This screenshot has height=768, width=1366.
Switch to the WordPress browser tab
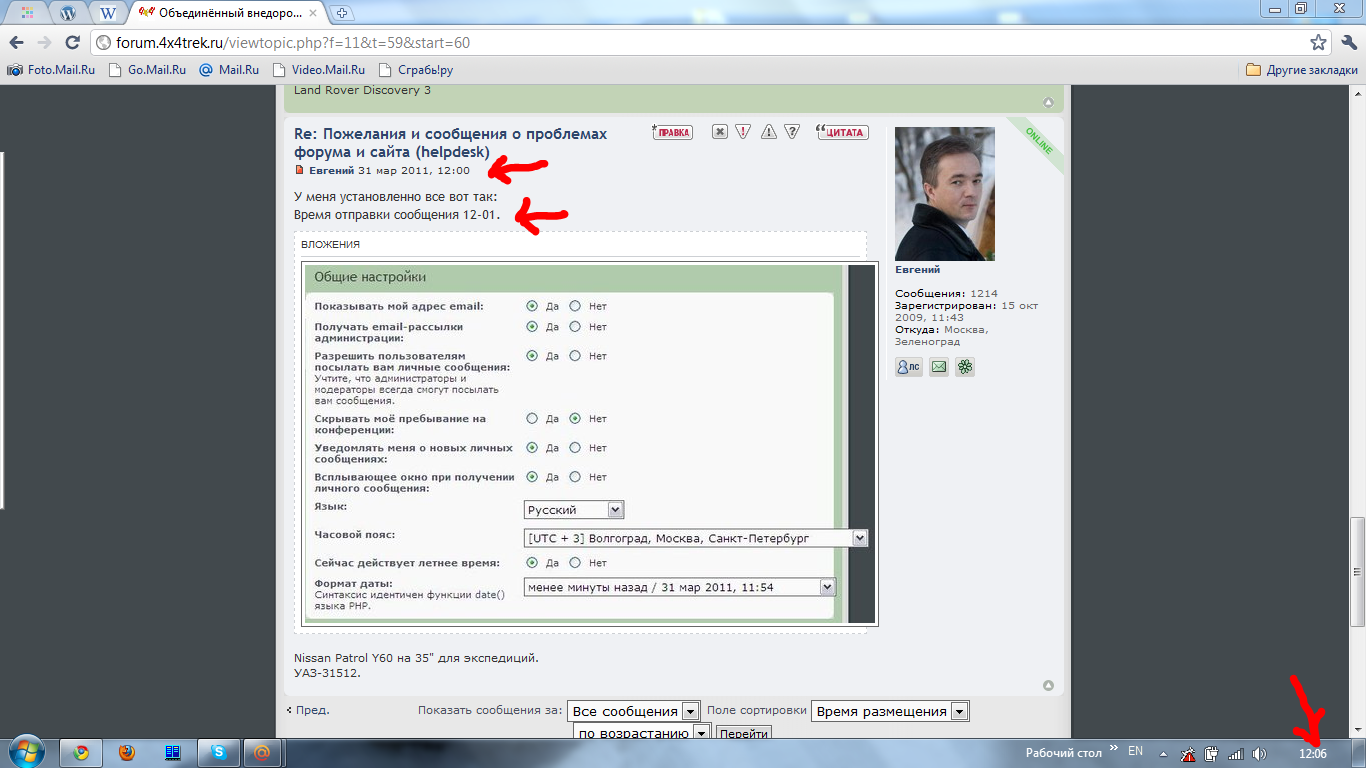68,13
